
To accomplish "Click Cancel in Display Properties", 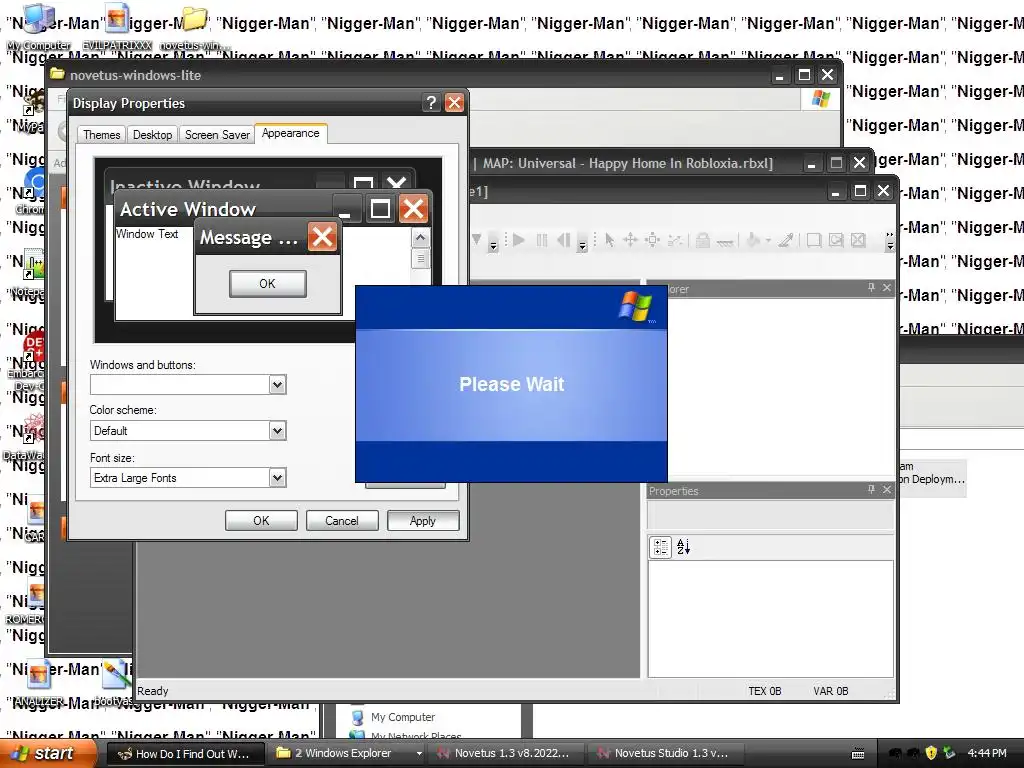I will pos(342,520).
